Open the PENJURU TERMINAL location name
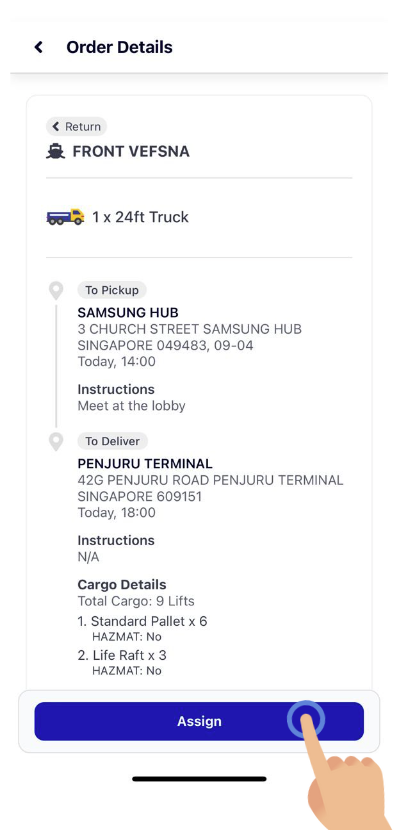Viewport: 397px width, 830px height. tap(145, 464)
